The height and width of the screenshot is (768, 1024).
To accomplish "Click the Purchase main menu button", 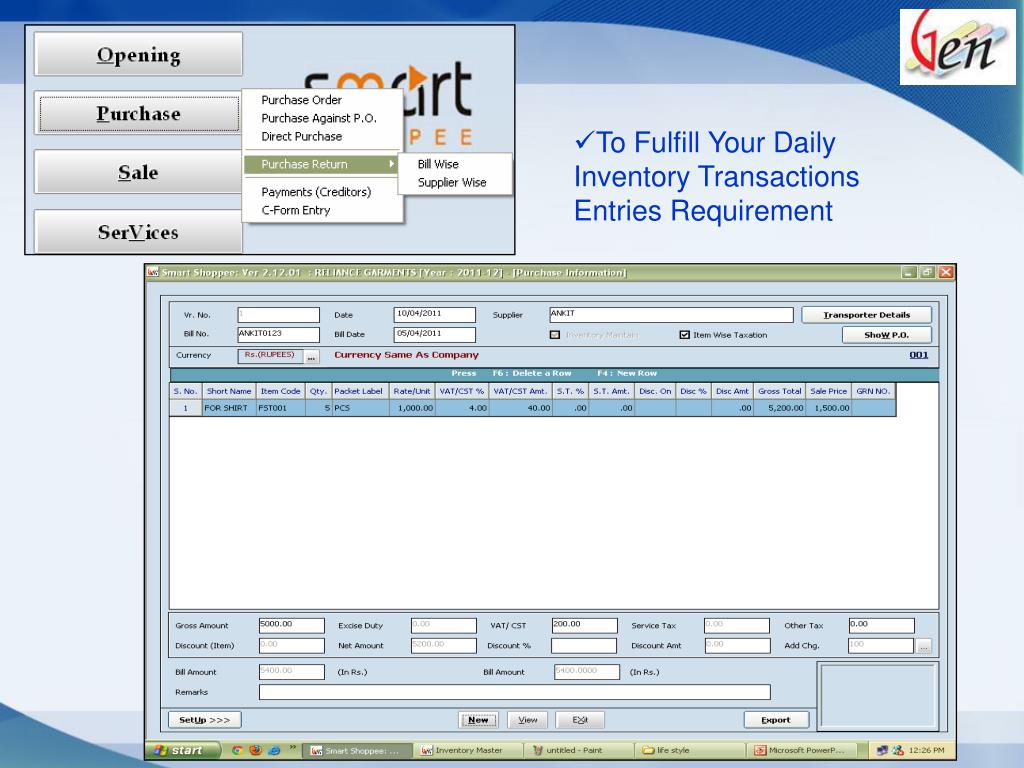I will [138, 114].
